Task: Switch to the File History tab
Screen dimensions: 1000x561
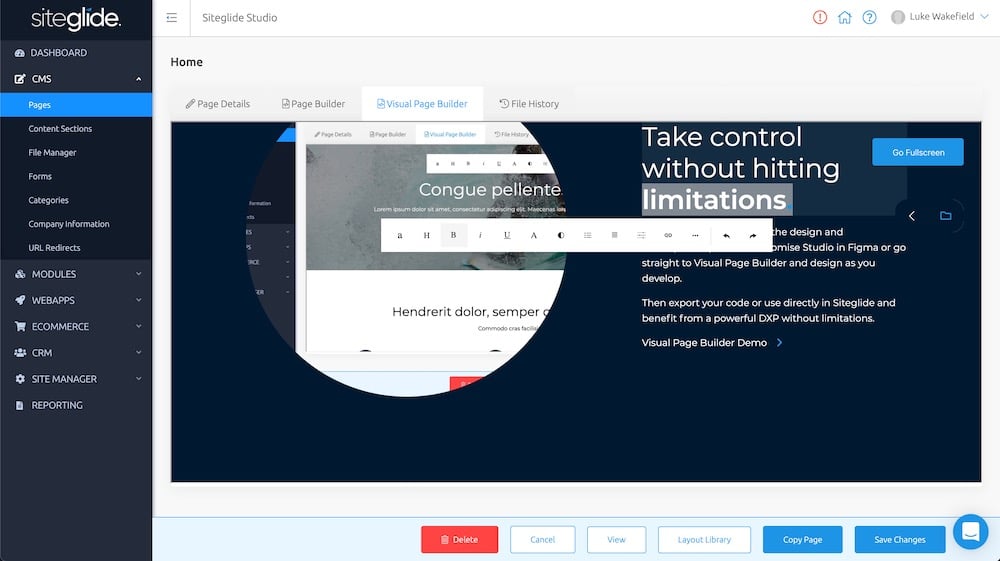Action: tap(529, 104)
